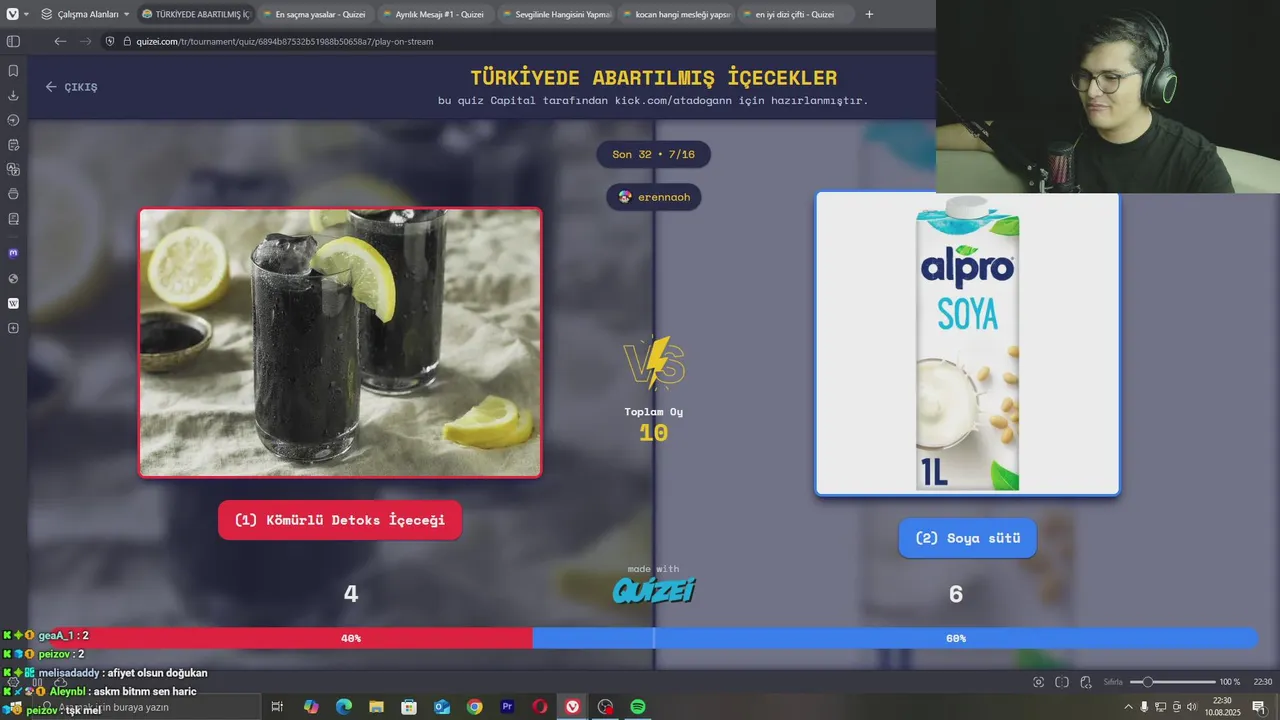This screenshot has height=720, width=1280.
Task: Open Windows notification center
Action: tap(1259, 707)
